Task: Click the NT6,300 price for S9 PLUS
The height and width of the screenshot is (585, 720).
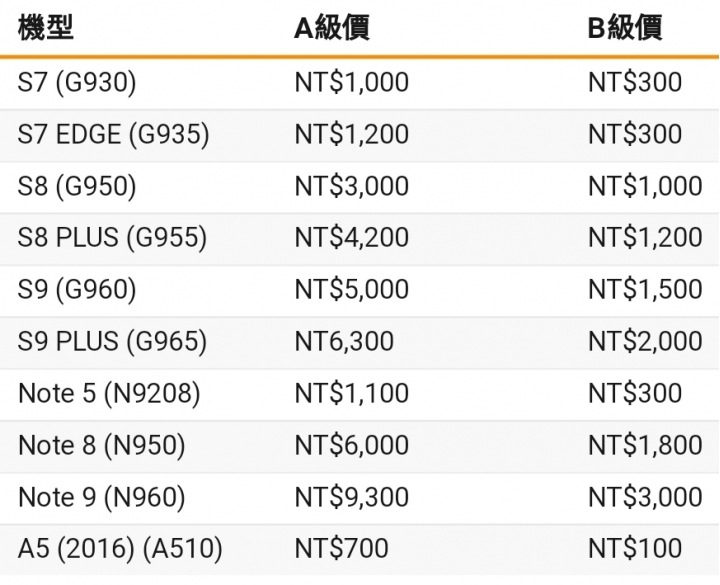Action: (x=344, y=341)
